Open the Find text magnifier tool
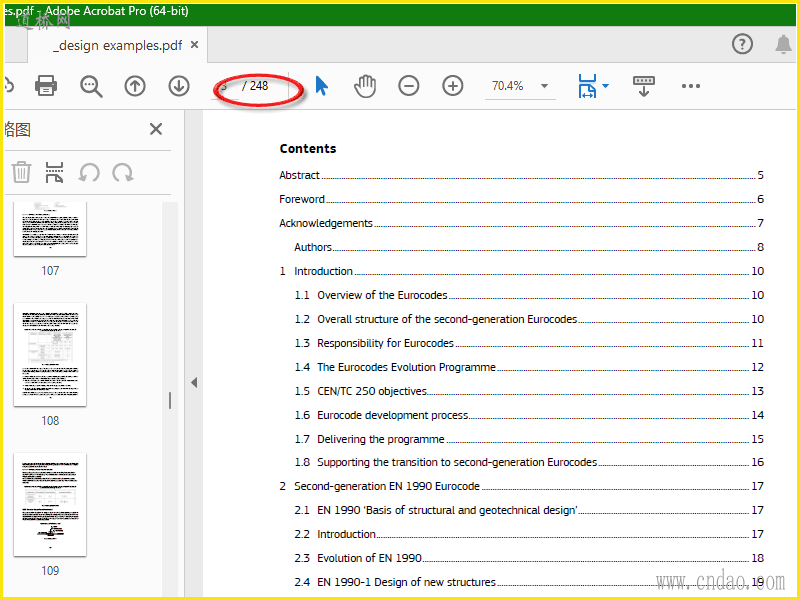Screen dimensions: 800x600 [91, 86]
